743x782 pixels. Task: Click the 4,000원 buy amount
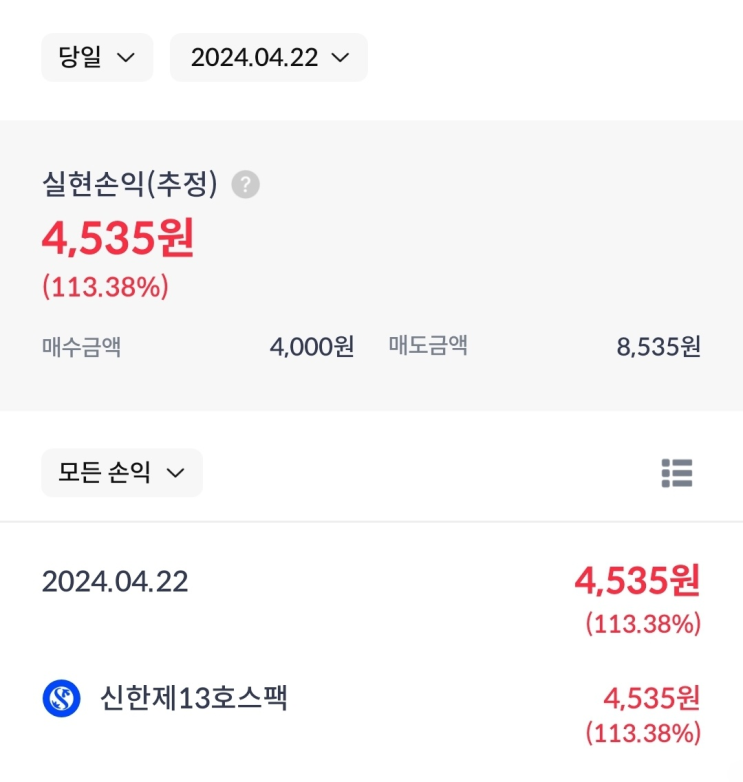coord(312,347)
